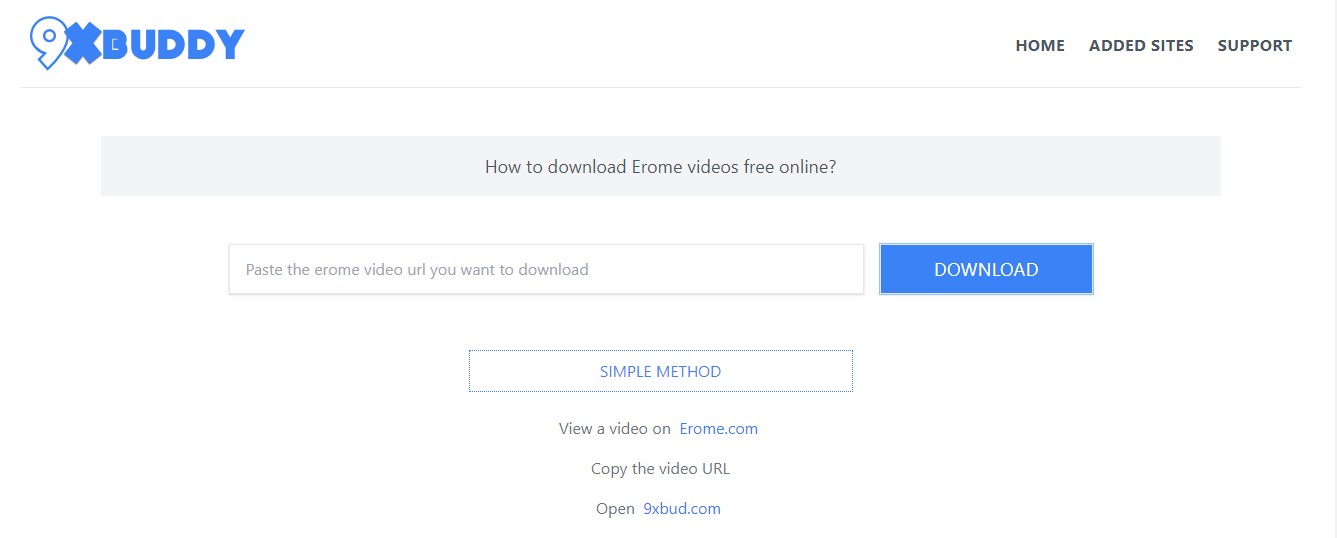
Task: Go to ADDED SITES page
Action: [x=1141, y=45]
